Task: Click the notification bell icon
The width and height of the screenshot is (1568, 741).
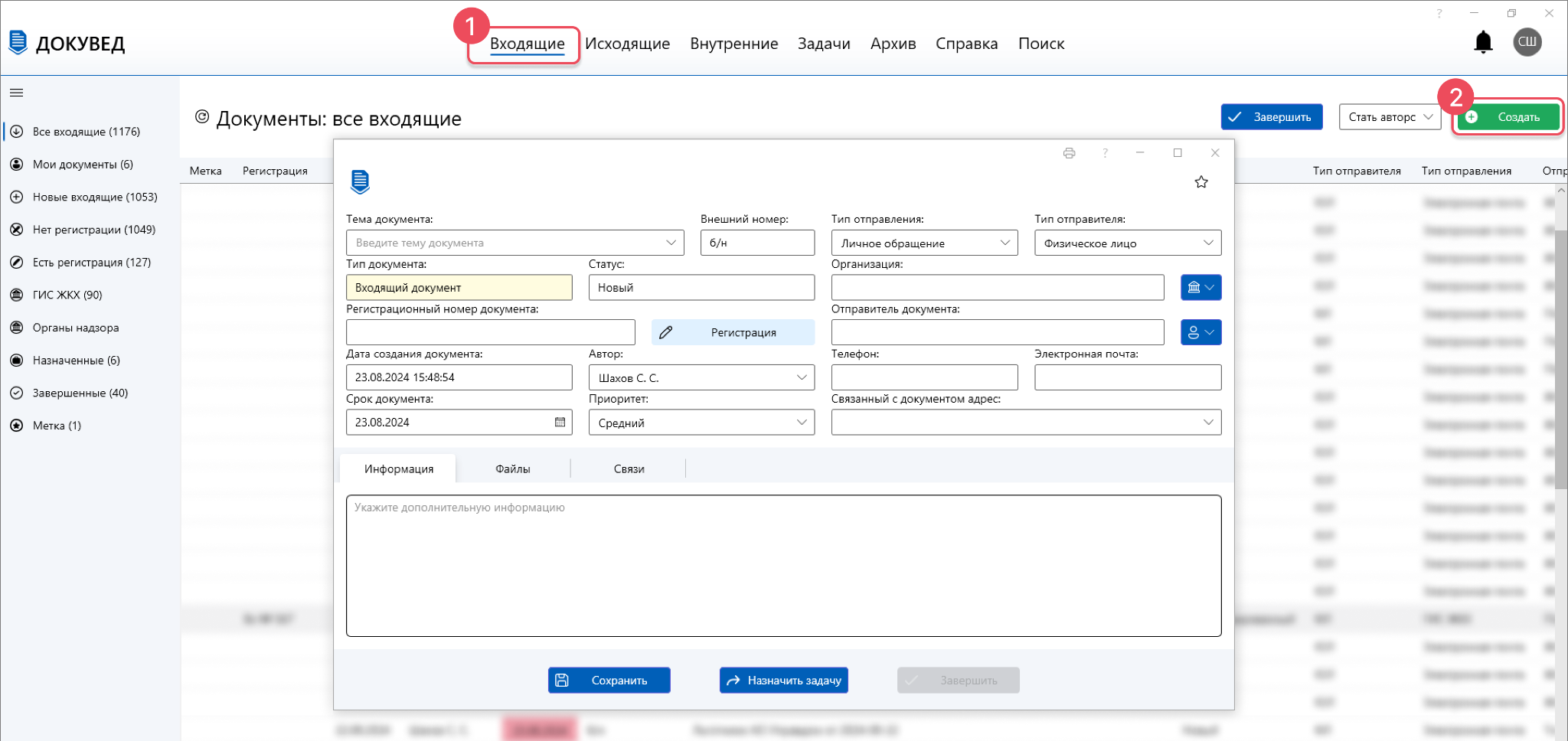Action: 1483,42
